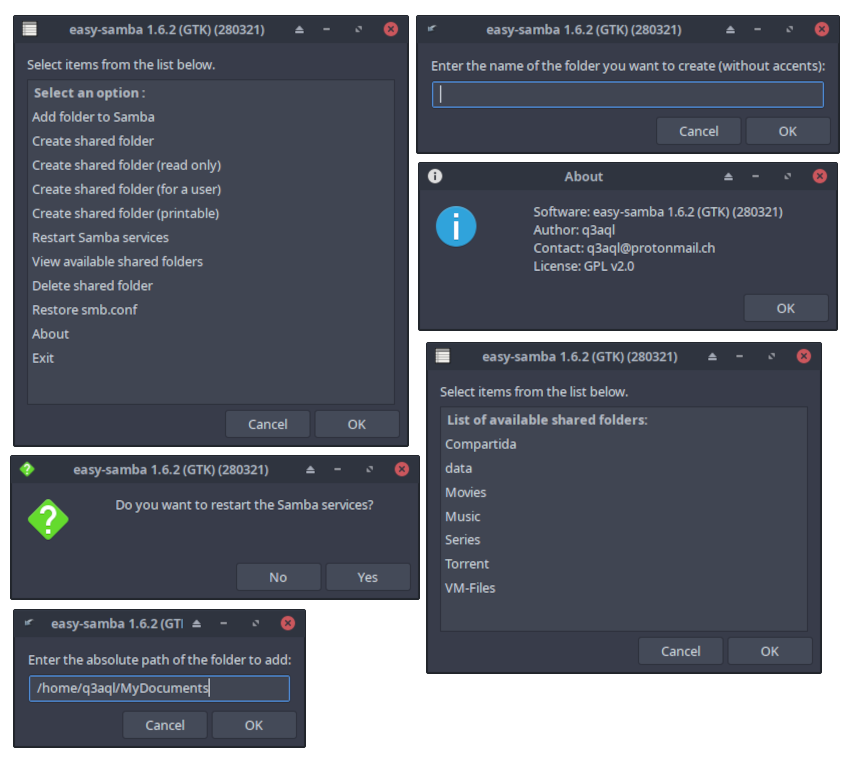Viewport: 850px width, 760px height.
Task: Open window menu icon of the absolute path dialog
Action: pos(29,623)
